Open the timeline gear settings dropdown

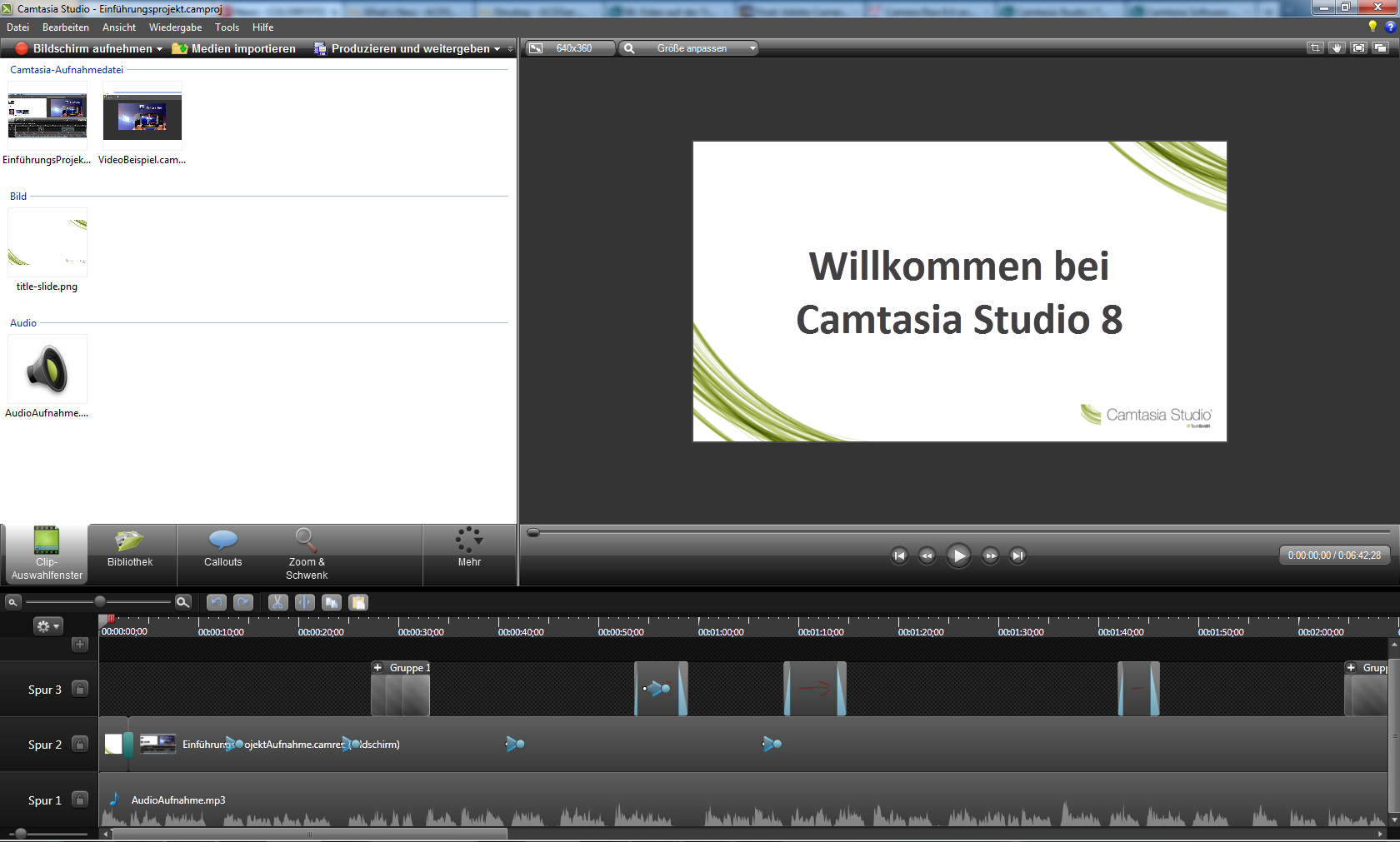point(47,625)
